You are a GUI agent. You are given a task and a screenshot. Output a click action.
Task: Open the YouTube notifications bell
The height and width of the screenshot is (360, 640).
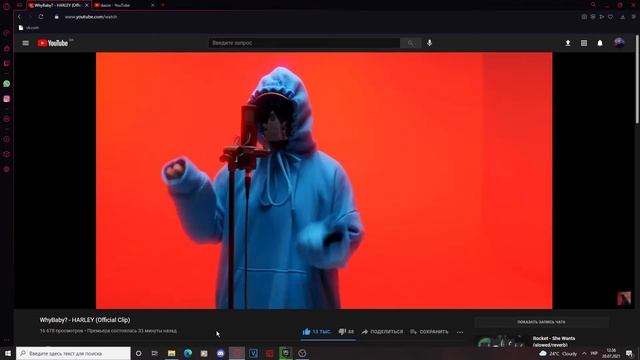[x=600, y=43]
